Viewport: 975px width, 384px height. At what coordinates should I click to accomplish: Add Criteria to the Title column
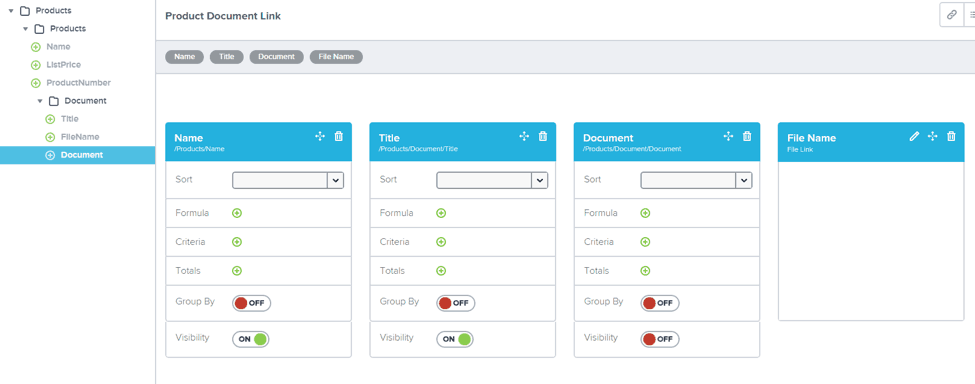[x=441, y=242]
